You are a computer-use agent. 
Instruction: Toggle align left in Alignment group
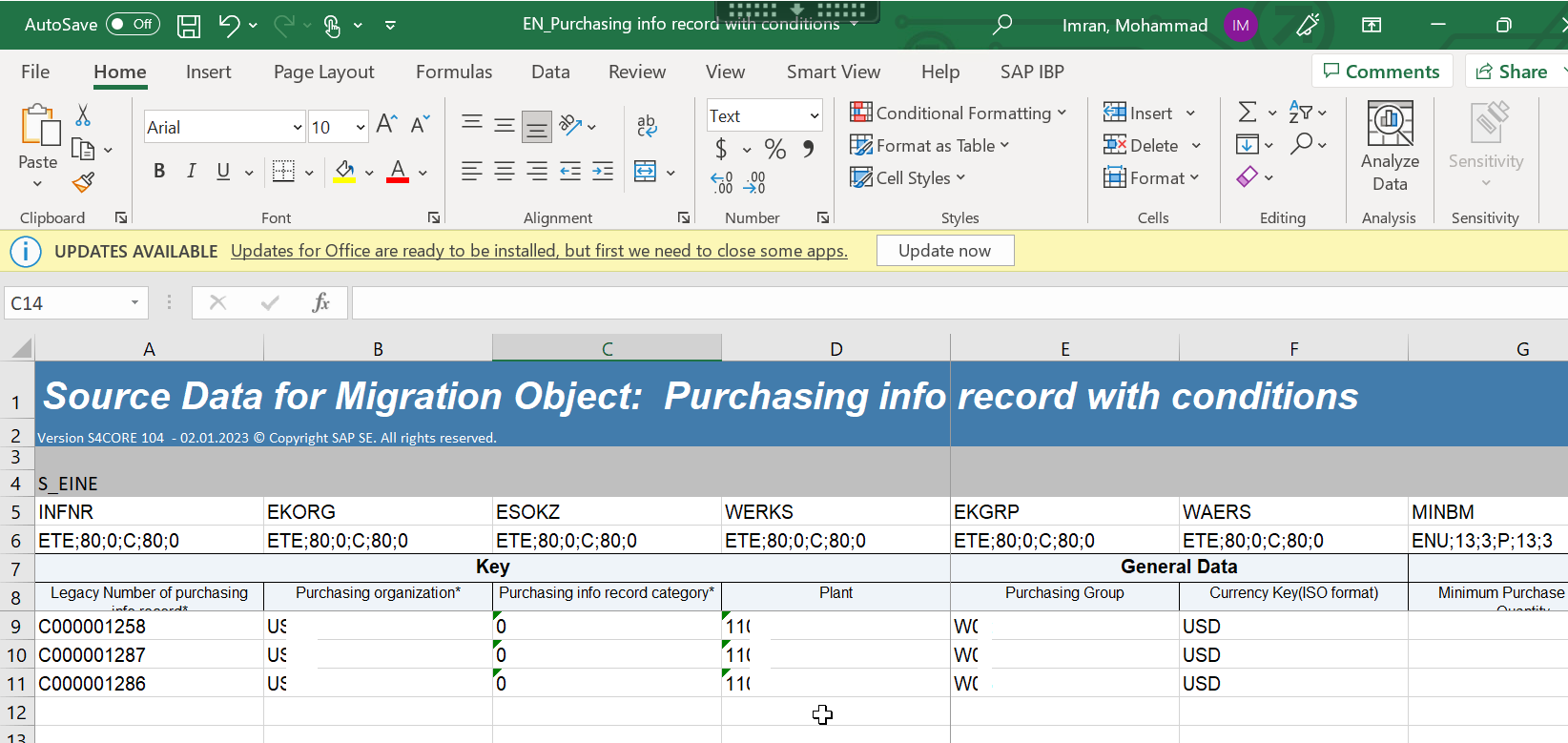(472, 172)
